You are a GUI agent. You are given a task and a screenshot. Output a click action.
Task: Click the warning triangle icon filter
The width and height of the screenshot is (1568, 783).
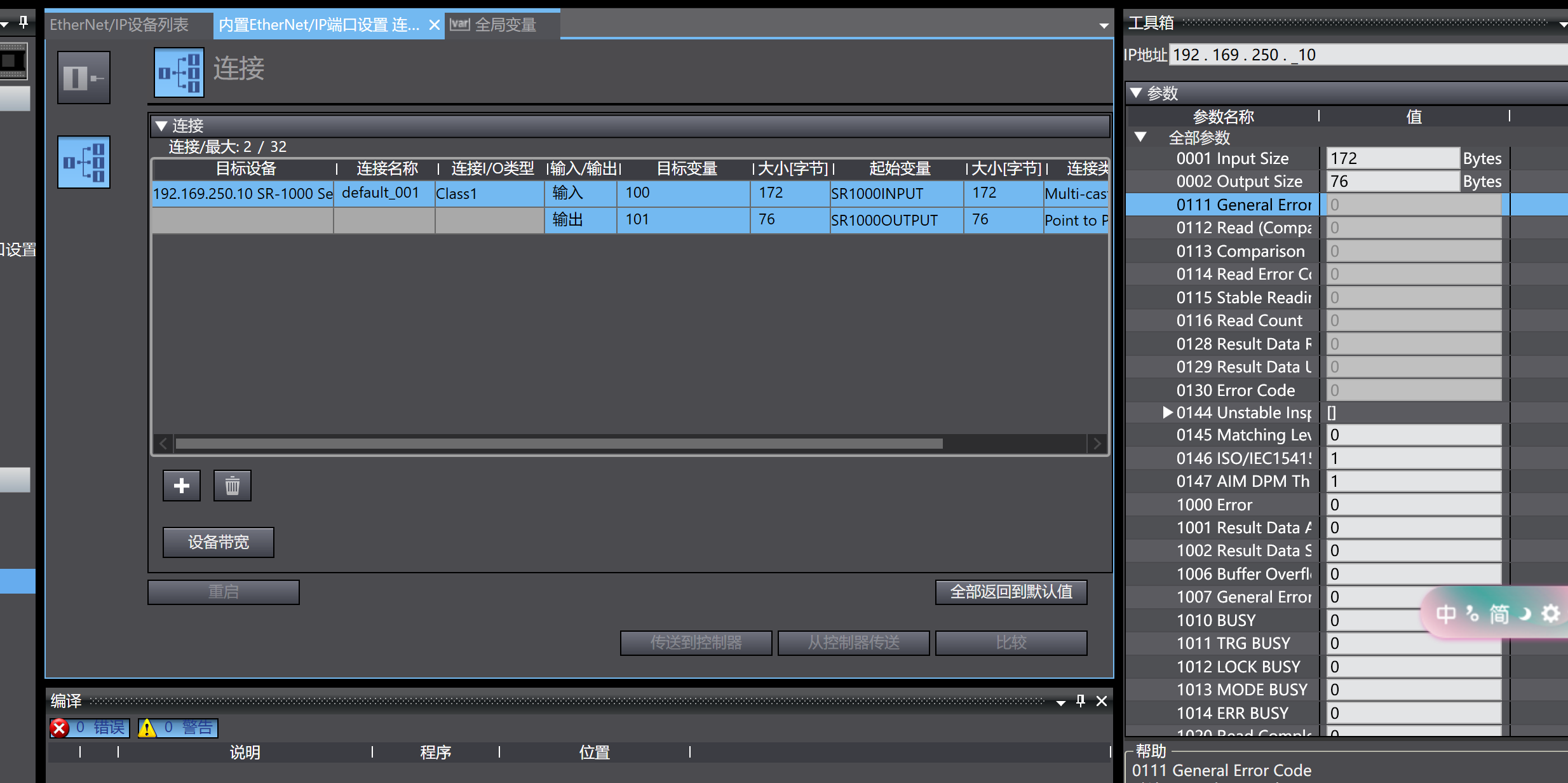pos(147,728)
